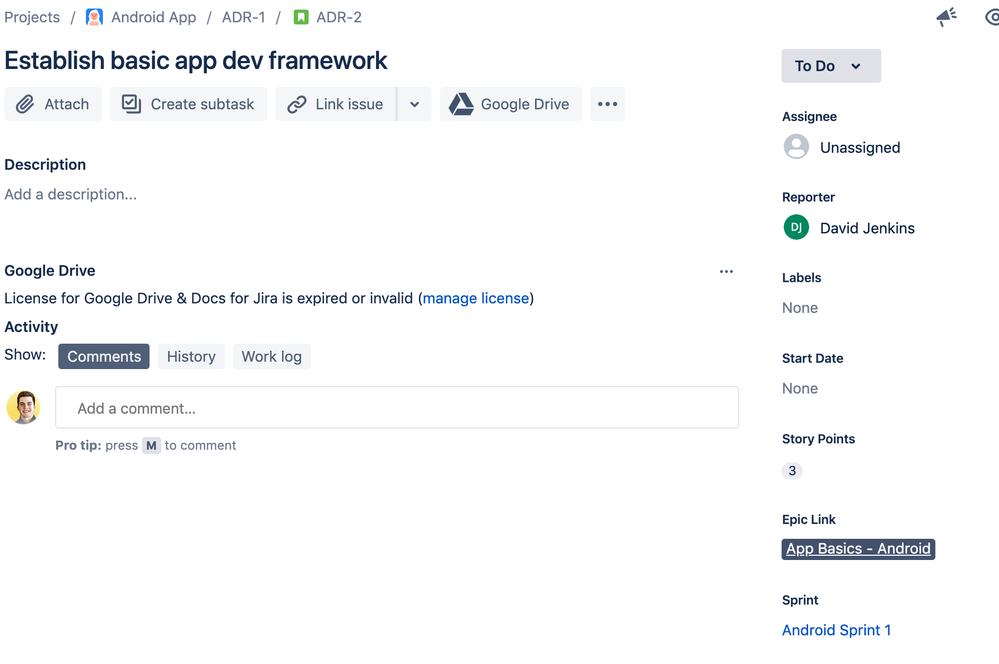
Task: Click the Android App project avatar icon
Action: tap(94, 17)
